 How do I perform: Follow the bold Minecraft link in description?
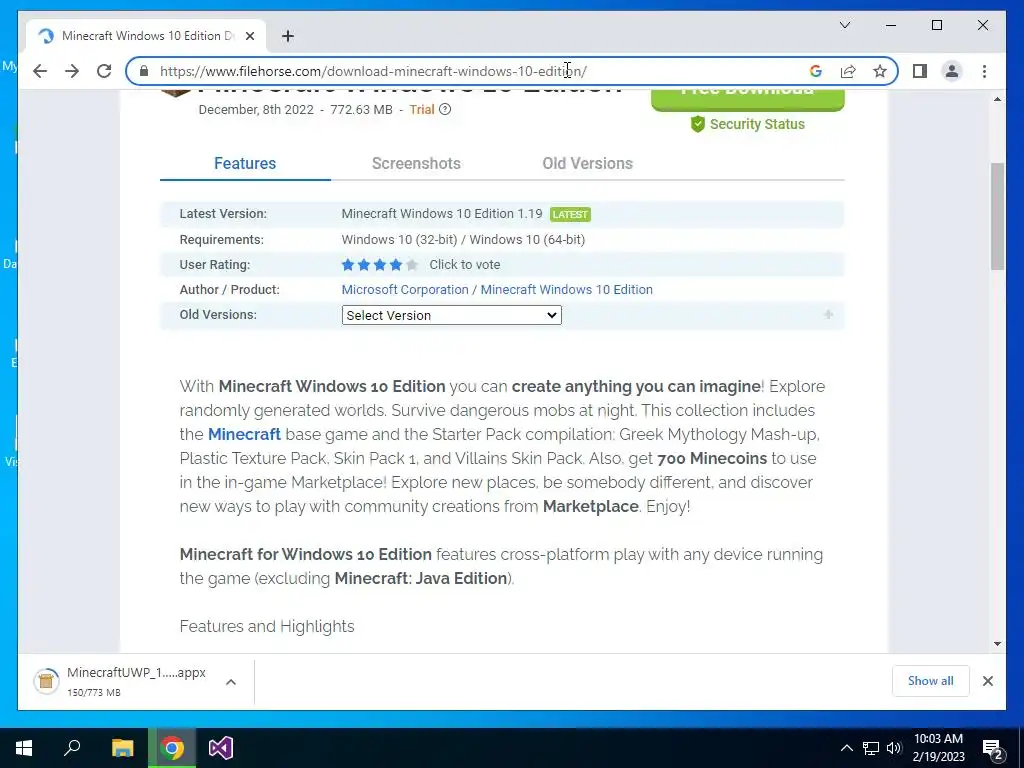(244, 434)
